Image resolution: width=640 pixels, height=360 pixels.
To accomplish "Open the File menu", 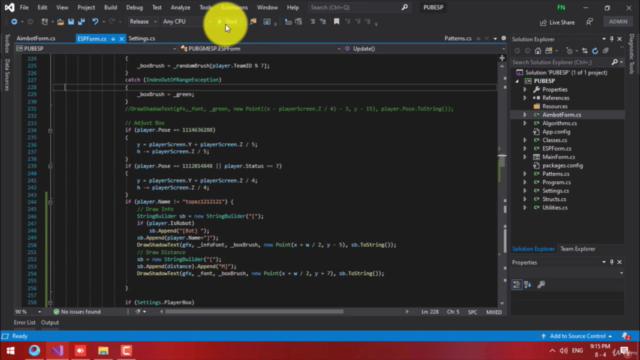I will (24, 7).
